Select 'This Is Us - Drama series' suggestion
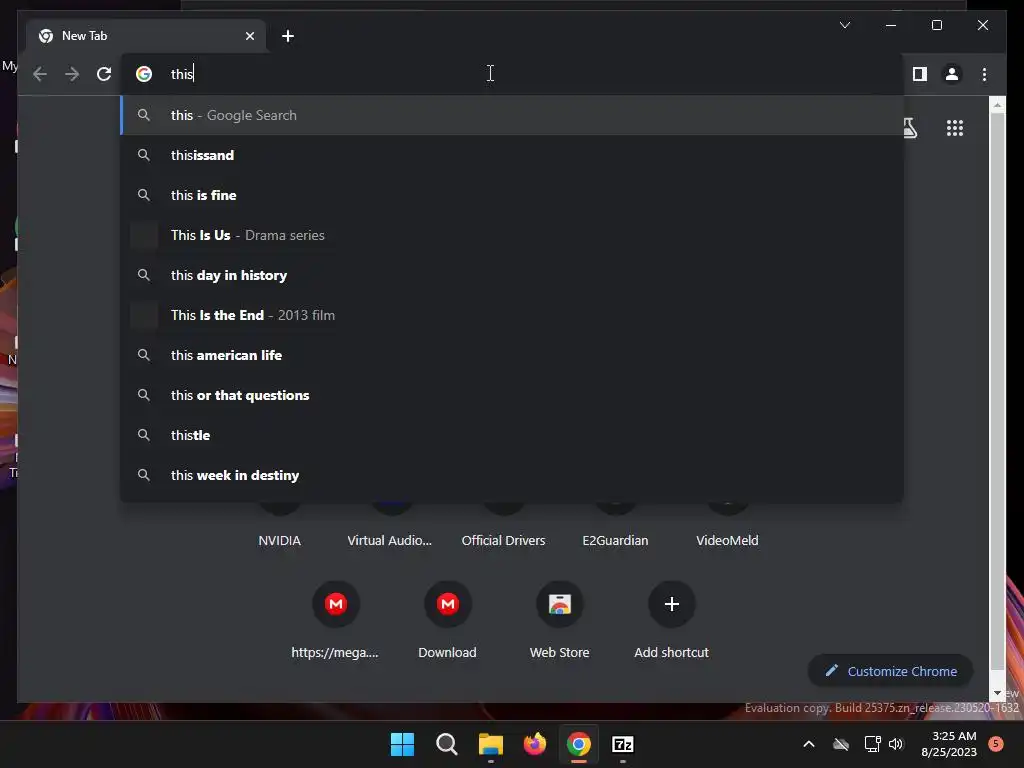Screen dimensions: 1024x768 coord(512,235)
